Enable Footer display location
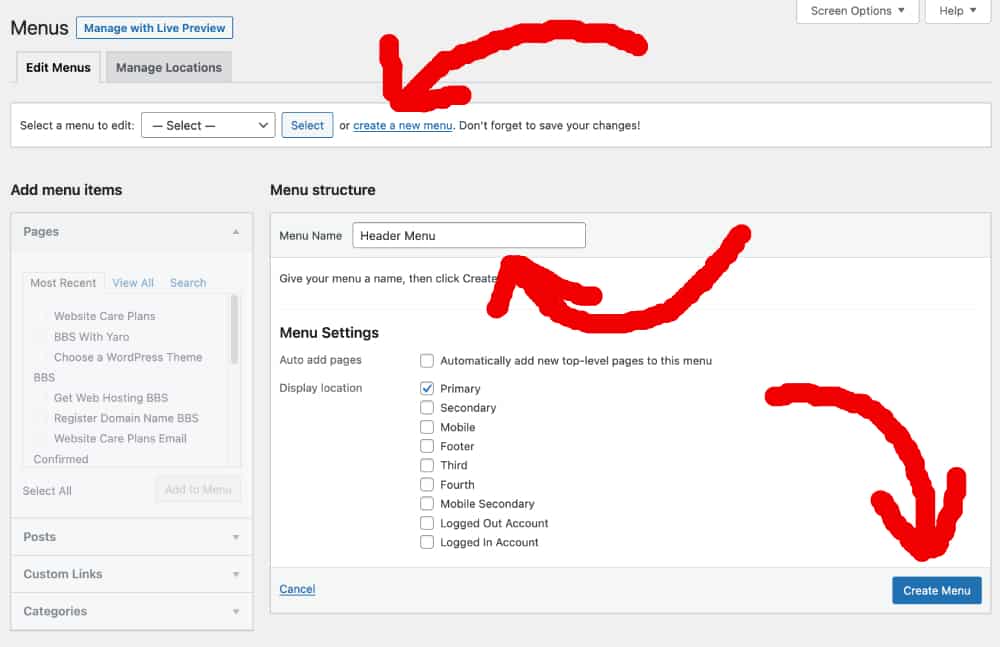The image size is (1000, 647). click(427, 446)
